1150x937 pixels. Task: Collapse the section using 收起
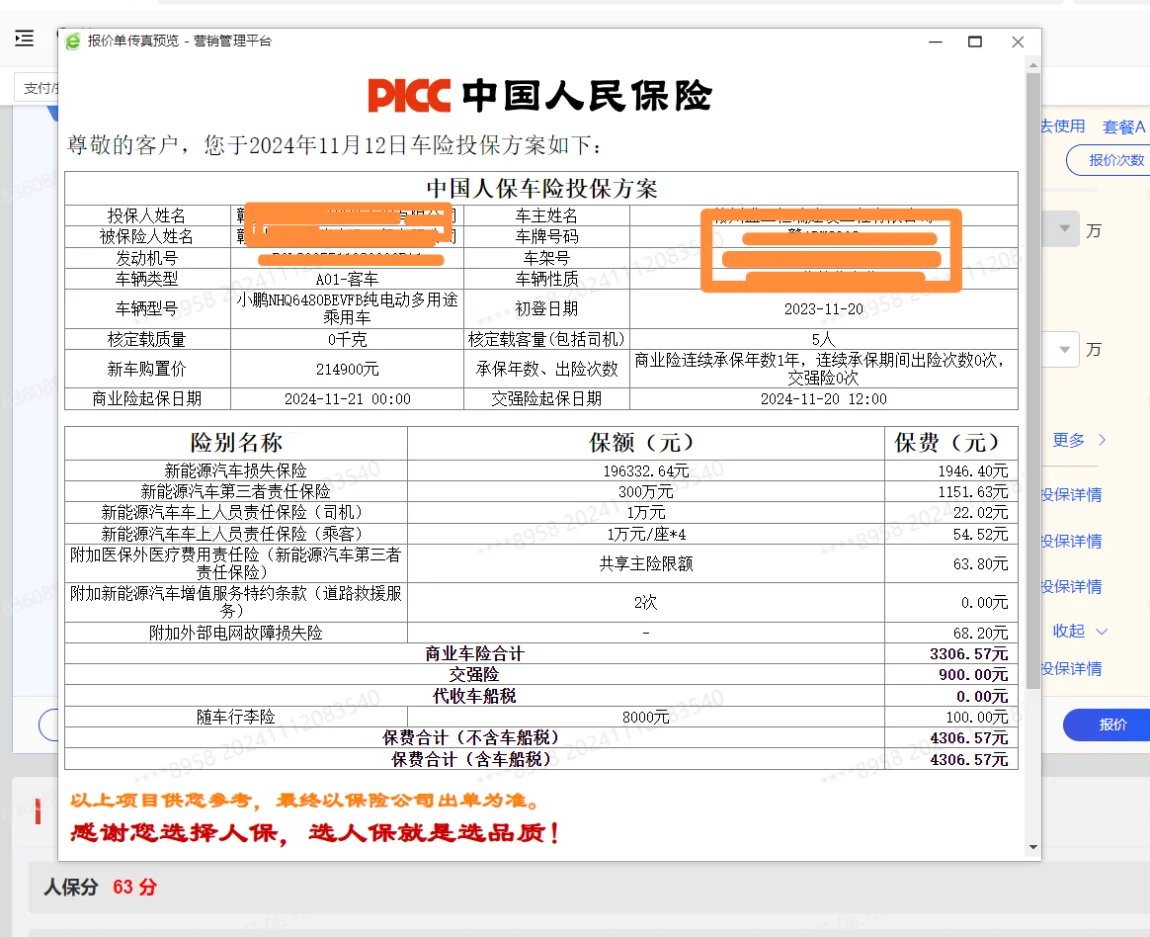1080,631
